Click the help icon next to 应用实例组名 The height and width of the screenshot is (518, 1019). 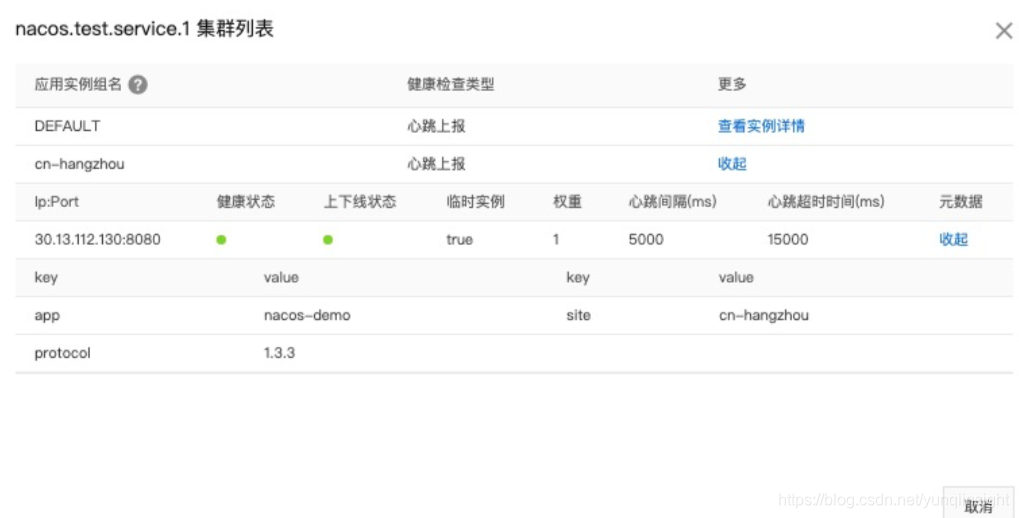pos(137,84)
